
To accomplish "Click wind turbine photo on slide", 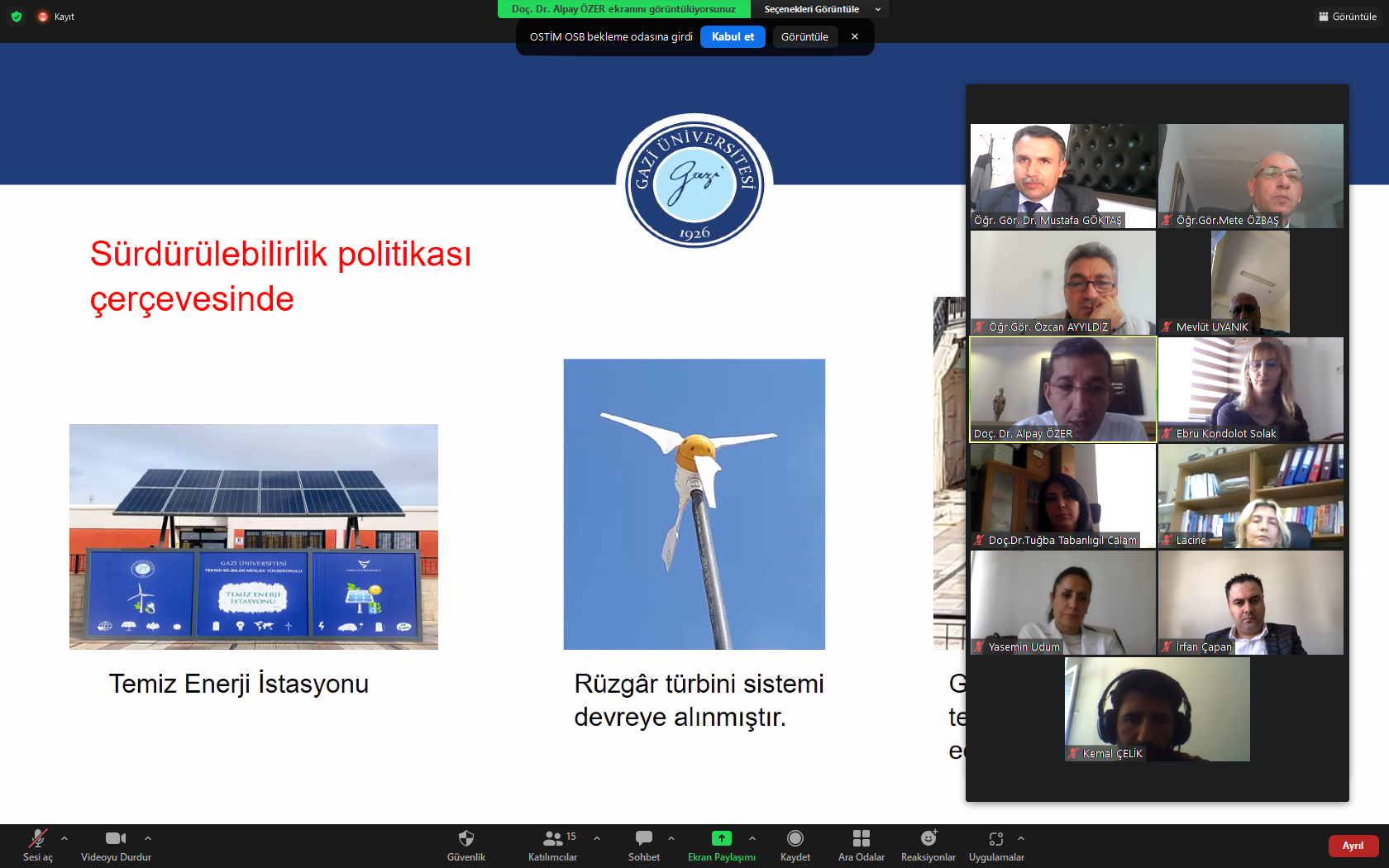I will [694, 504].
